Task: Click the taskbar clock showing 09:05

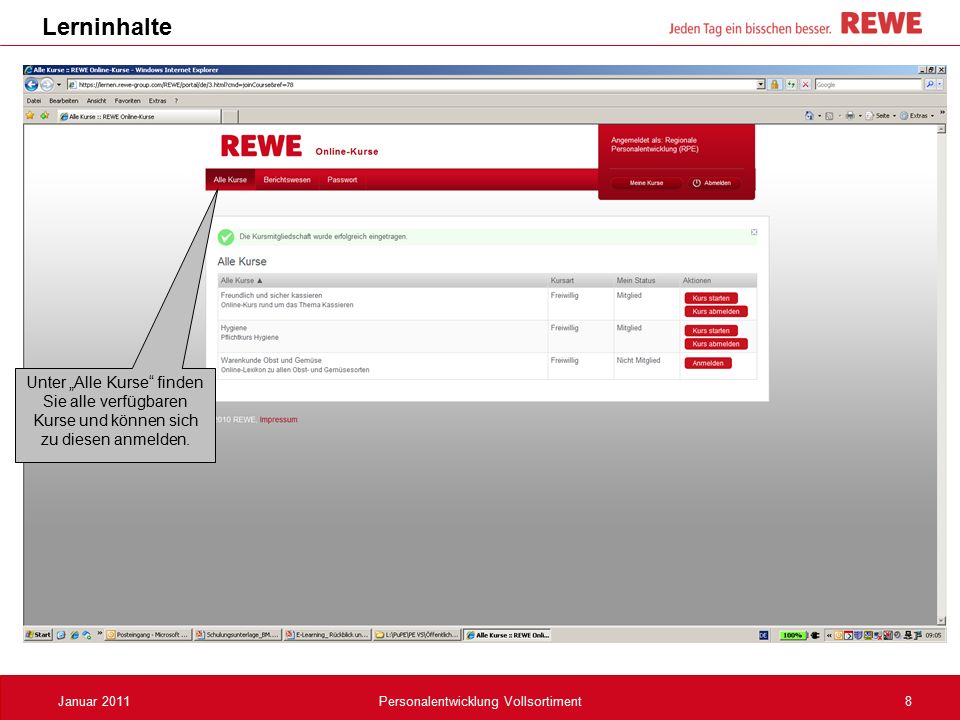Action: pos(933,636)
